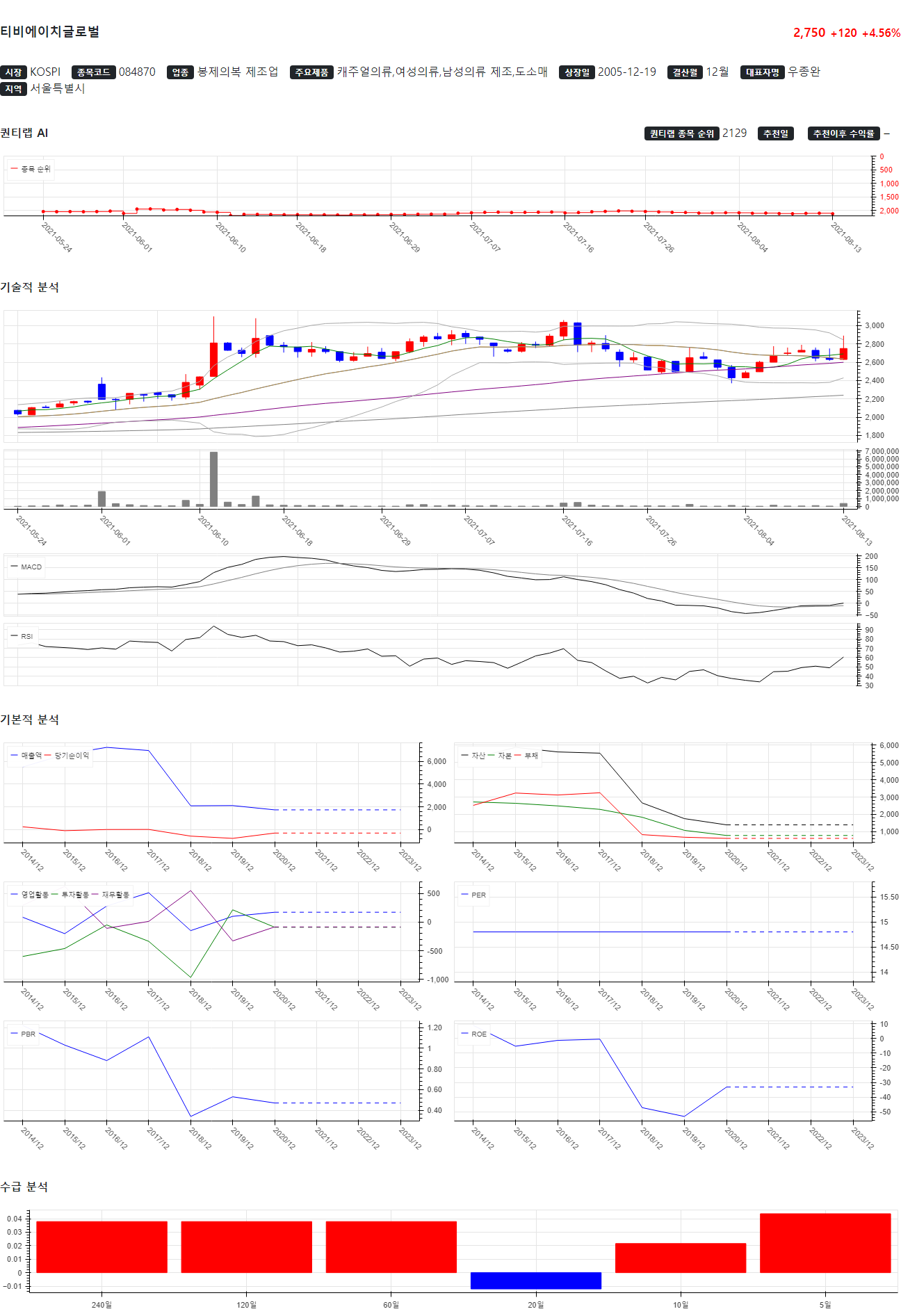Screen dimensions: 901x1316
Task: Click the 대표자명 badge
Action: pyautogui.click(x=763, y=72)
